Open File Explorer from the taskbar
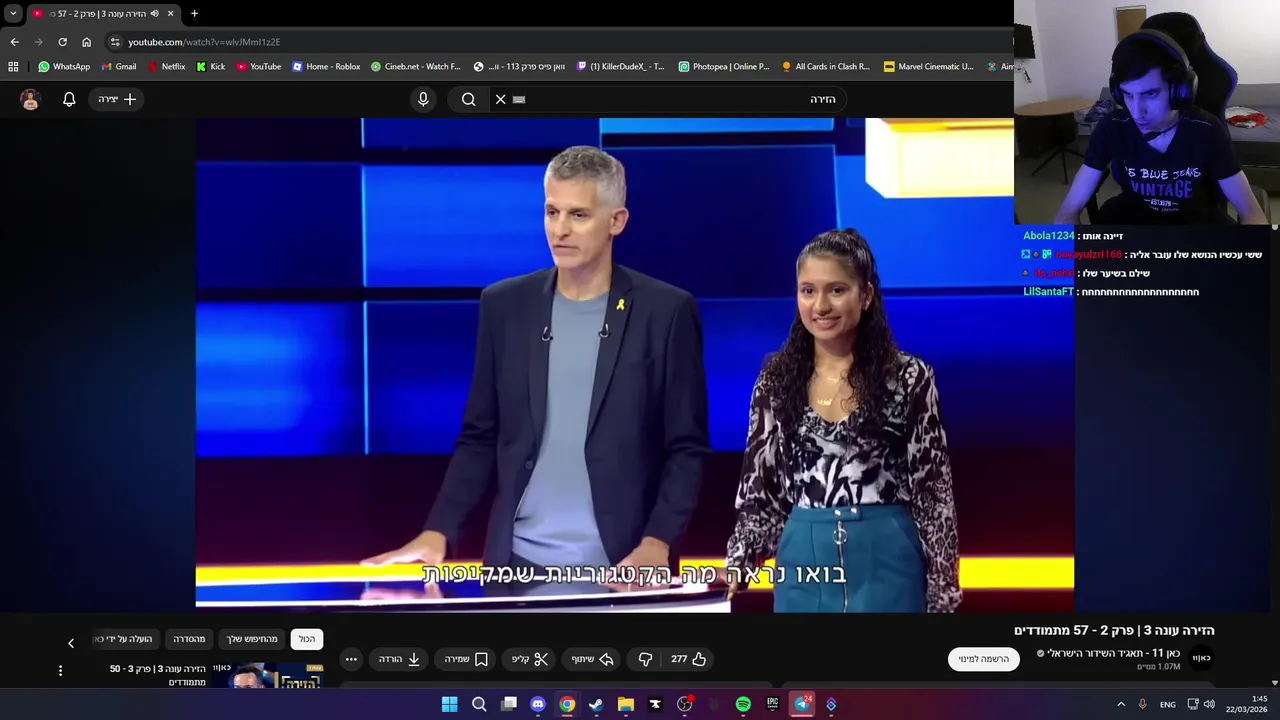The width and height of the screenshot is (1280, 720). click(x=626, y=704)
